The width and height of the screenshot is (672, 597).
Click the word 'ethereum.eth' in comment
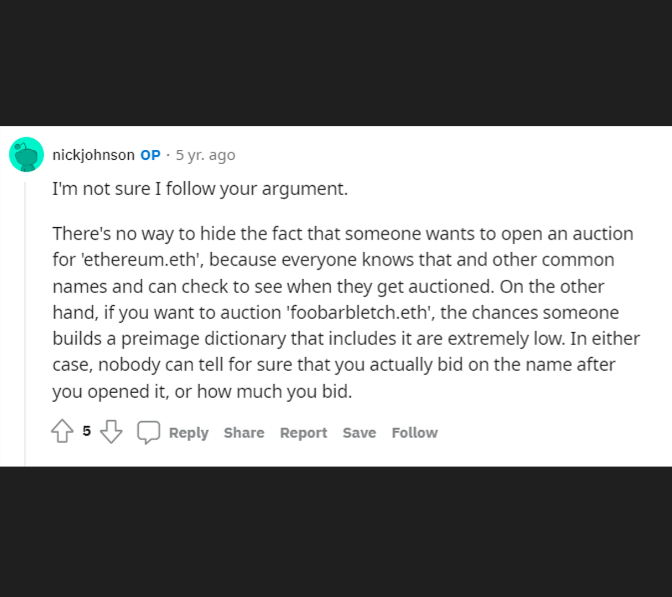click(140, 260)
